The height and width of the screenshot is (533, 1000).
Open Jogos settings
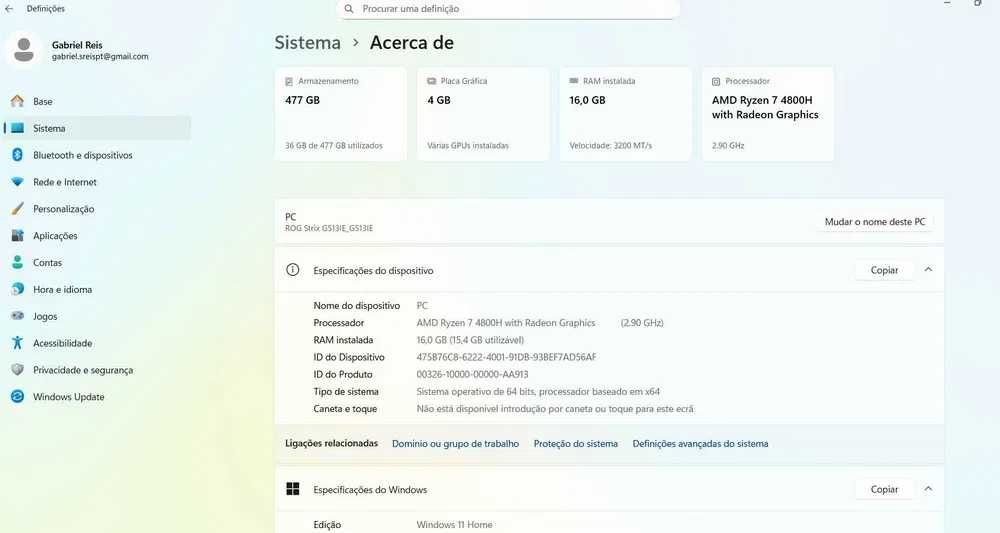[x=97, y=316]
